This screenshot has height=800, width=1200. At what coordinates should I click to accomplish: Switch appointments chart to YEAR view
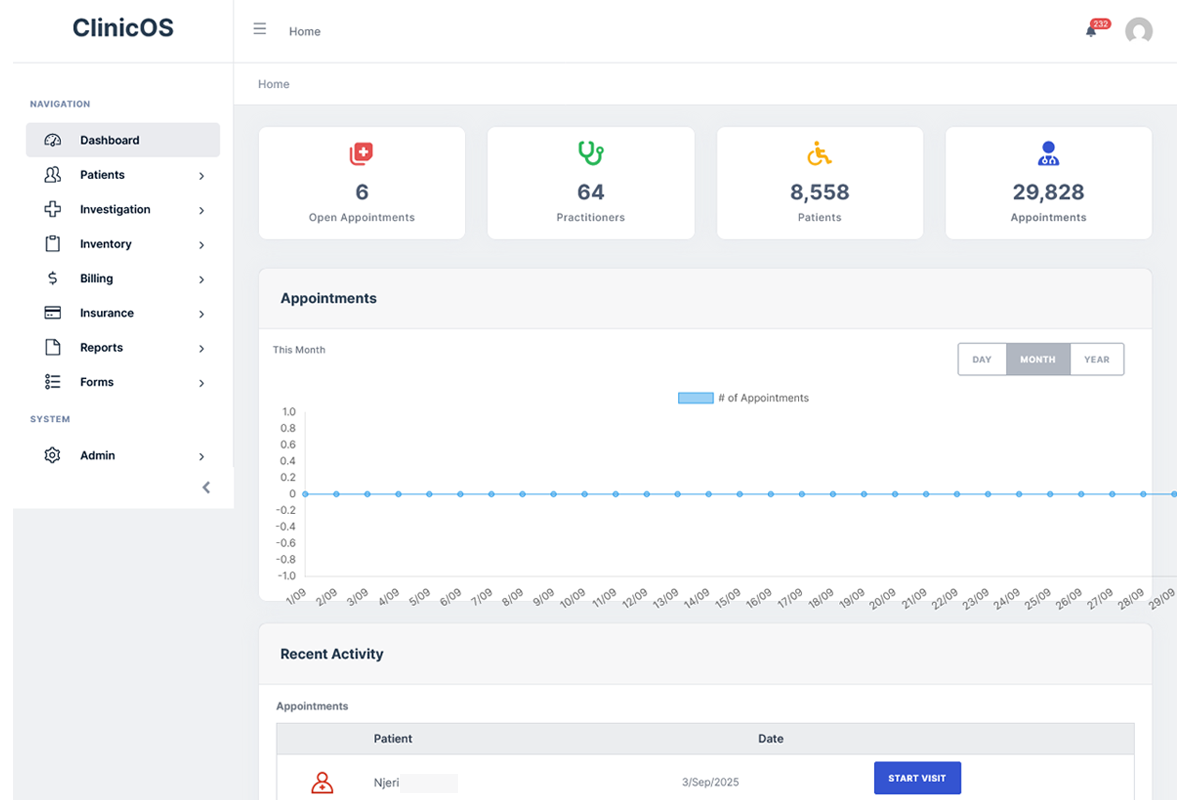(x=1096, y=359)
